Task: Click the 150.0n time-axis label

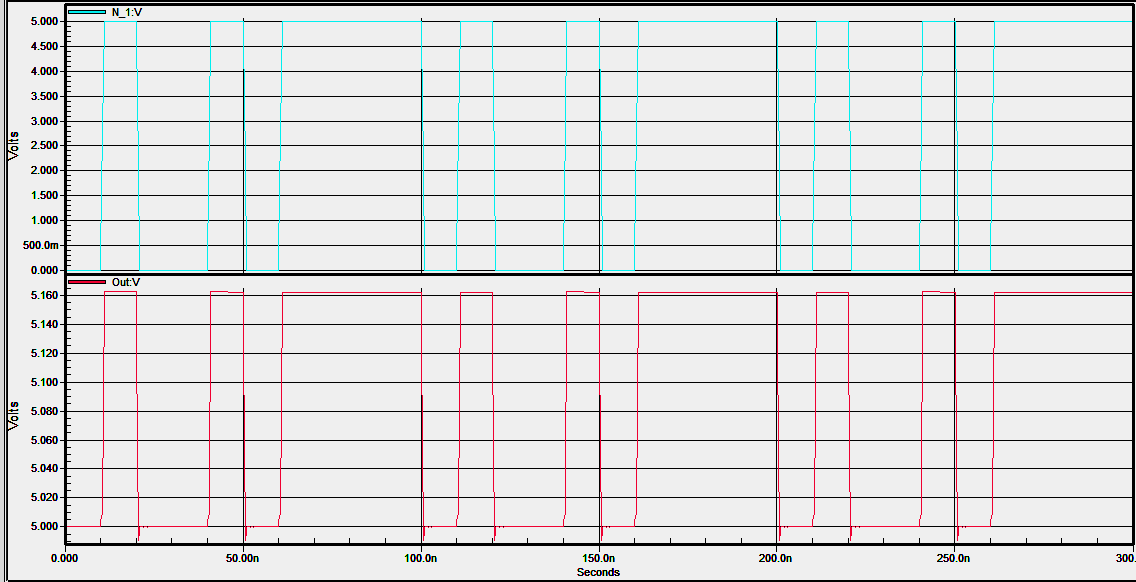Action: click(x=599, y=559)
